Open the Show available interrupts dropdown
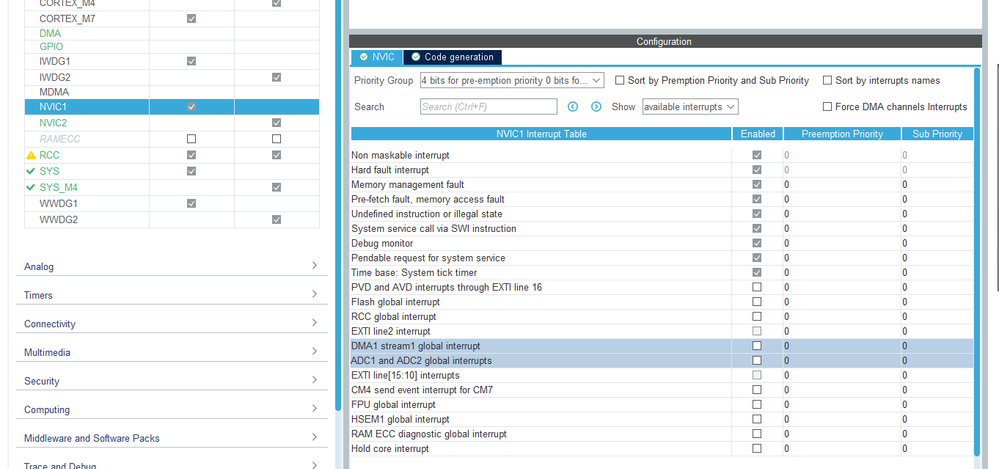Screen dimensions: 999x469 (x=690, y=107)
